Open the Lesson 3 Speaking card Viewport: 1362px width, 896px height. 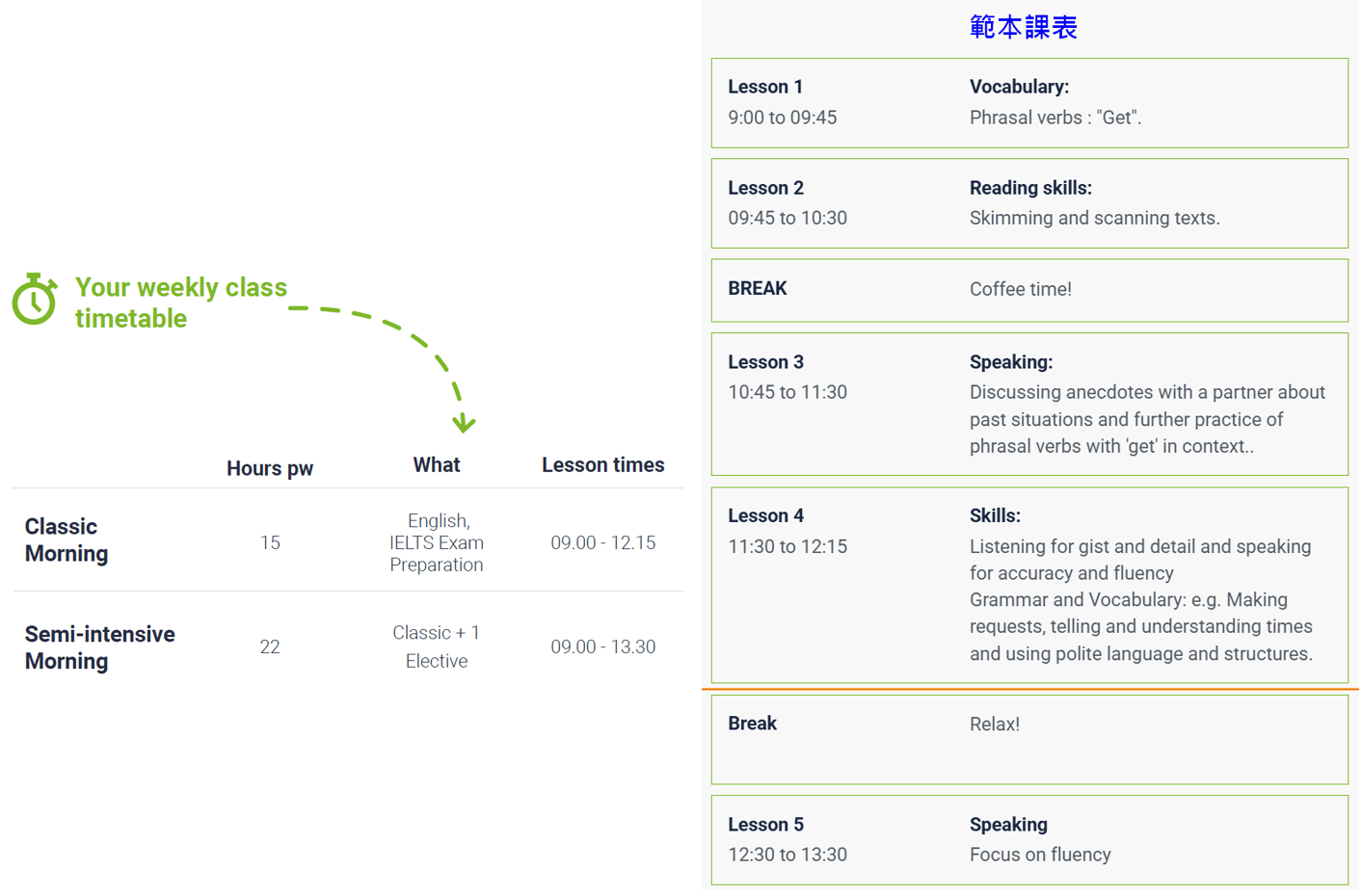pyautogui.click(x=1028, y=404)
